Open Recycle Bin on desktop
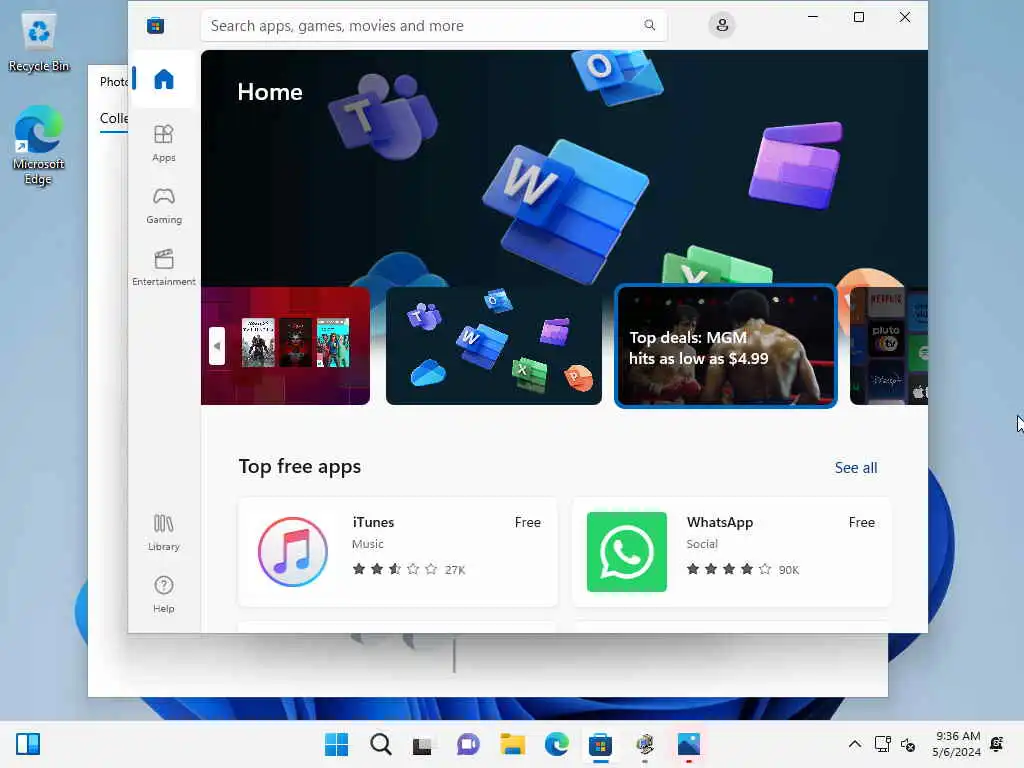 (39, 42)
